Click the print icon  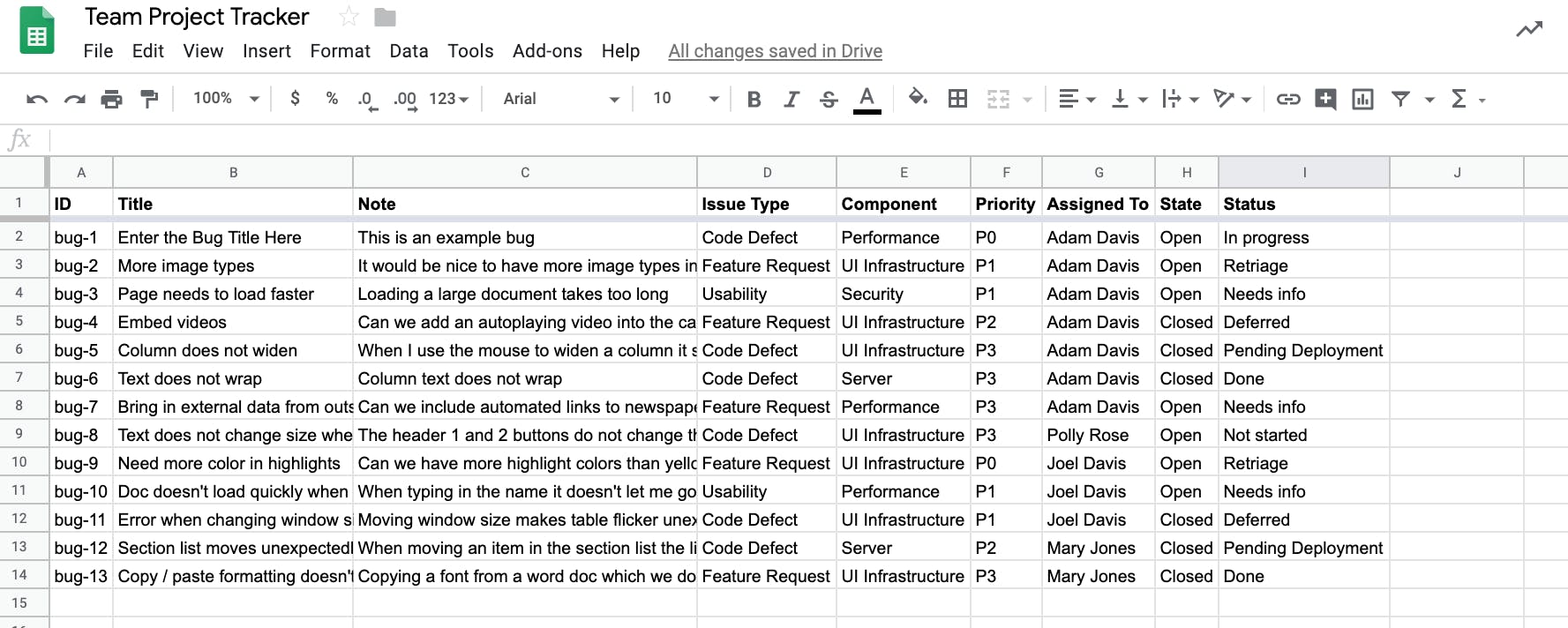point(111,99)
